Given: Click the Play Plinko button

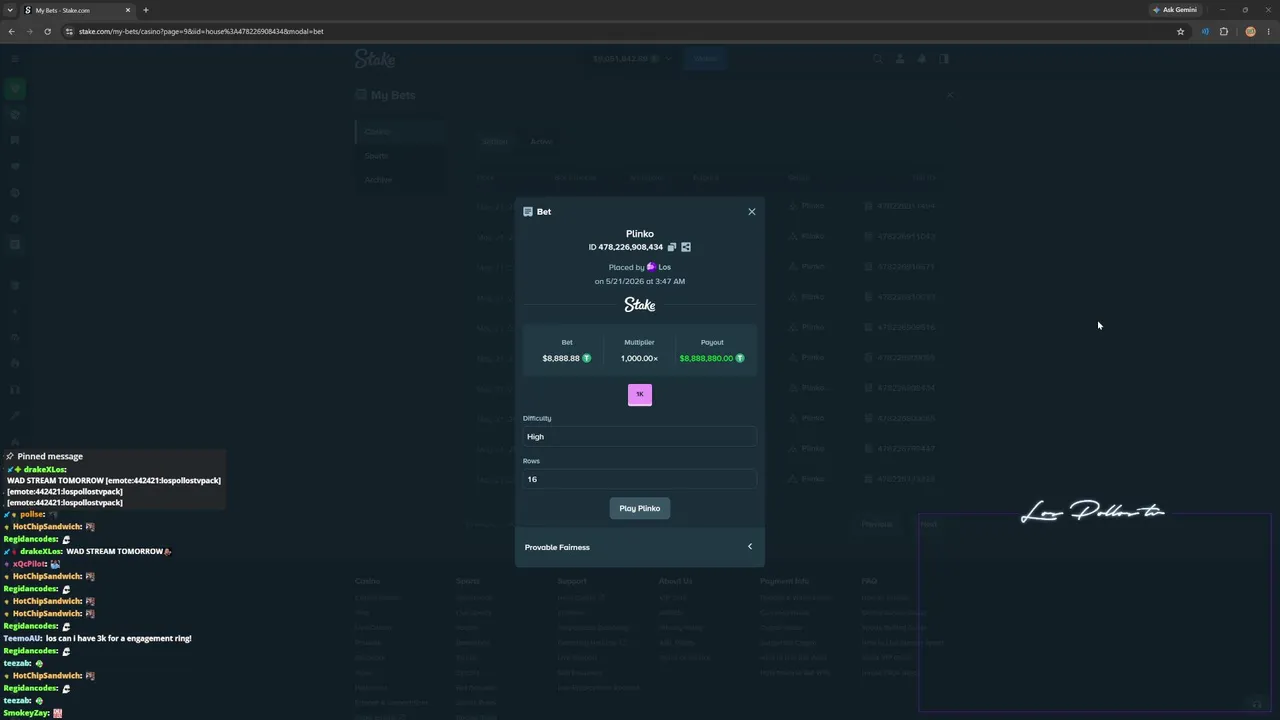Looking at the screenshot, I should click(x=640, y=508).
